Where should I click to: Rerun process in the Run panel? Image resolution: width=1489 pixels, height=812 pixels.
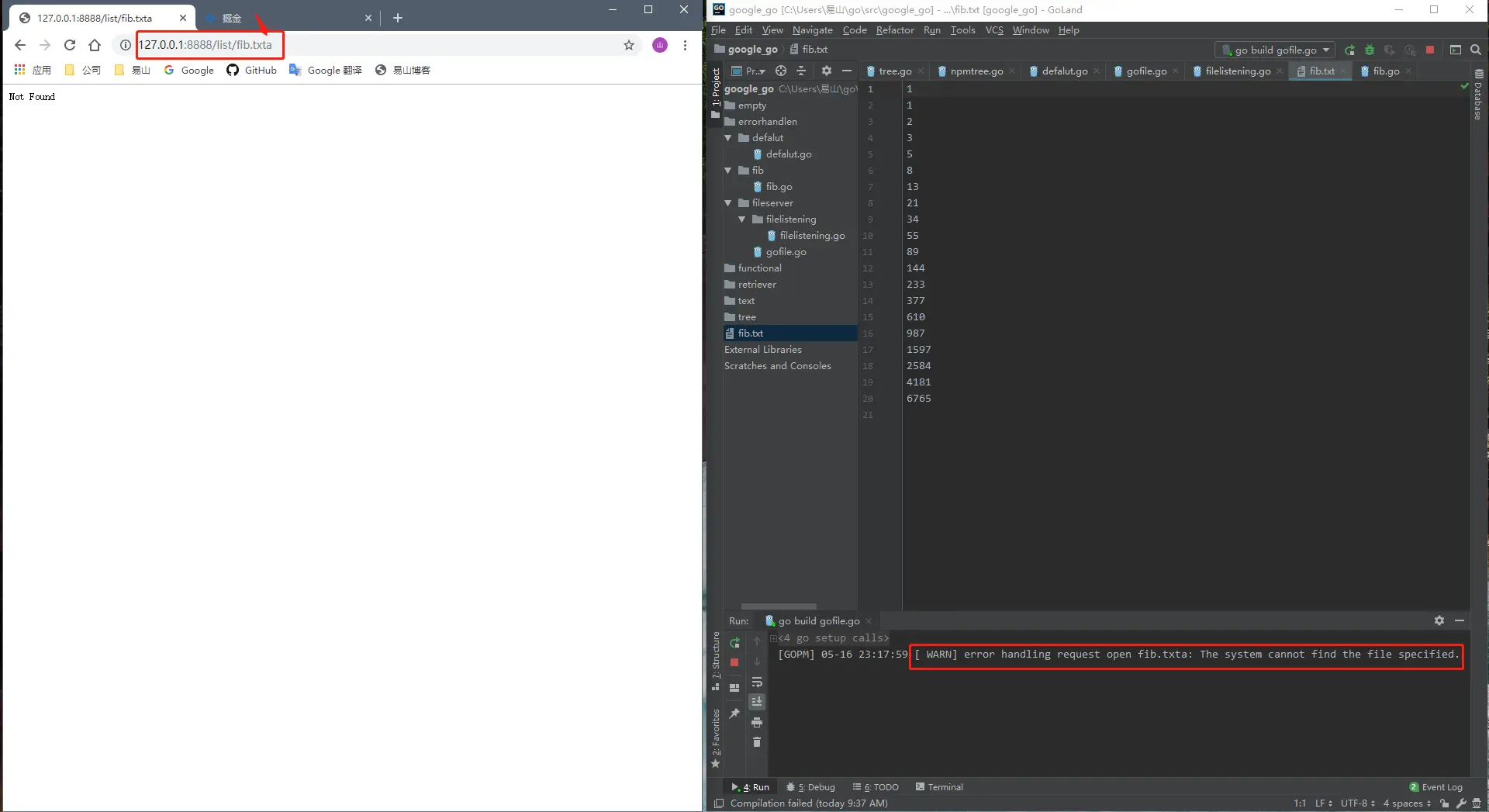coord(734,642)
